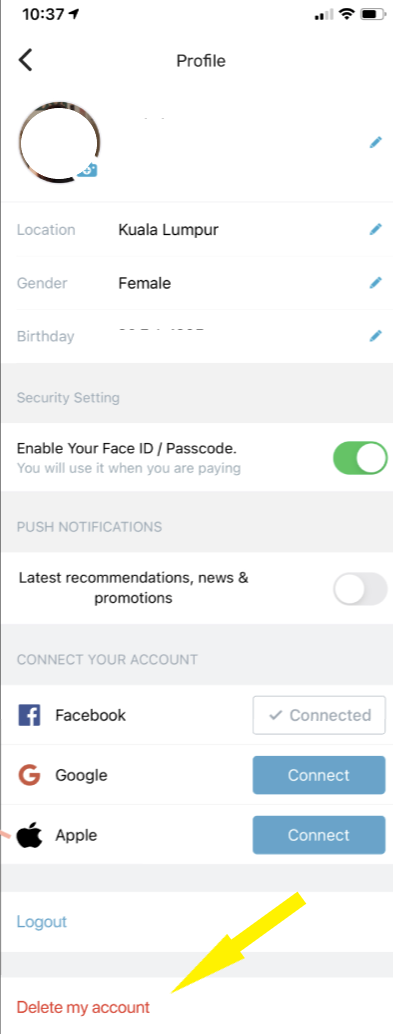This screenshot has width=393, height=1034.
Task: Disable the Face ID / Passcode toggle
Action: [x=360, y=458]
